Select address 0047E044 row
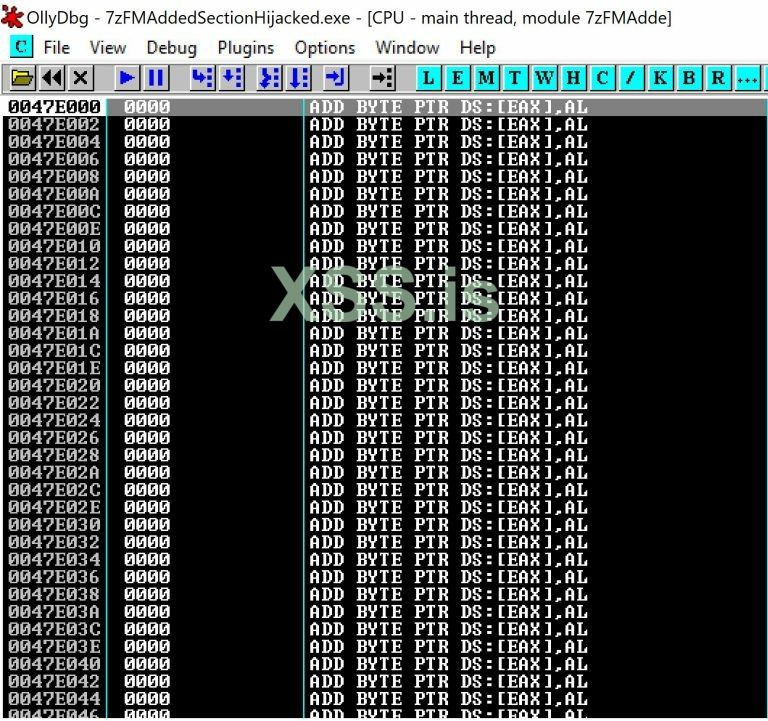Image resolution: width=768 pixels, height=721 pixels. click(x=384, y=698)
